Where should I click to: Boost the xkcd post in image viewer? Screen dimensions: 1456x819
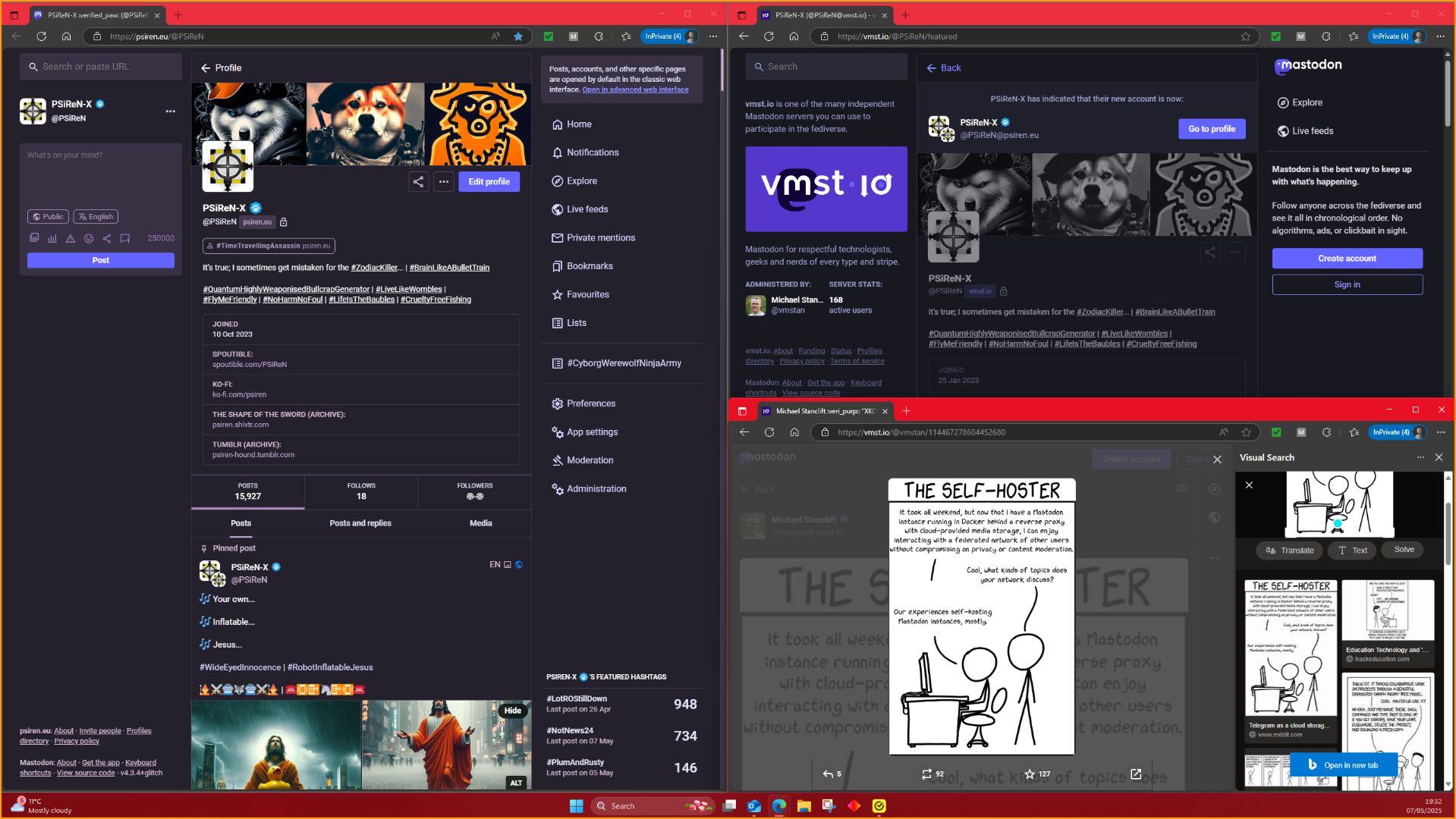coord(932,774)
